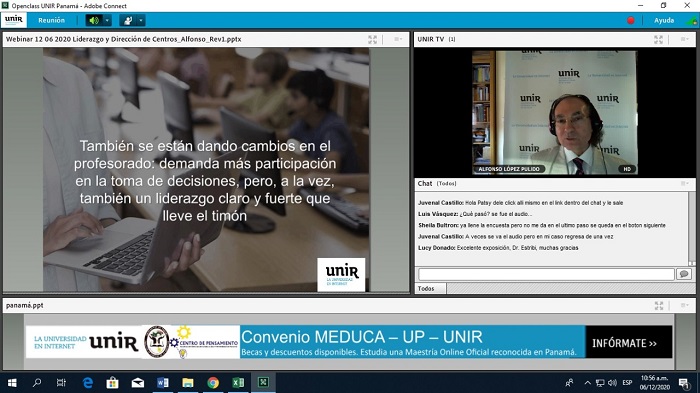
Task: Click the INFÓRMATE banner button
Action: tap(624, 343)
